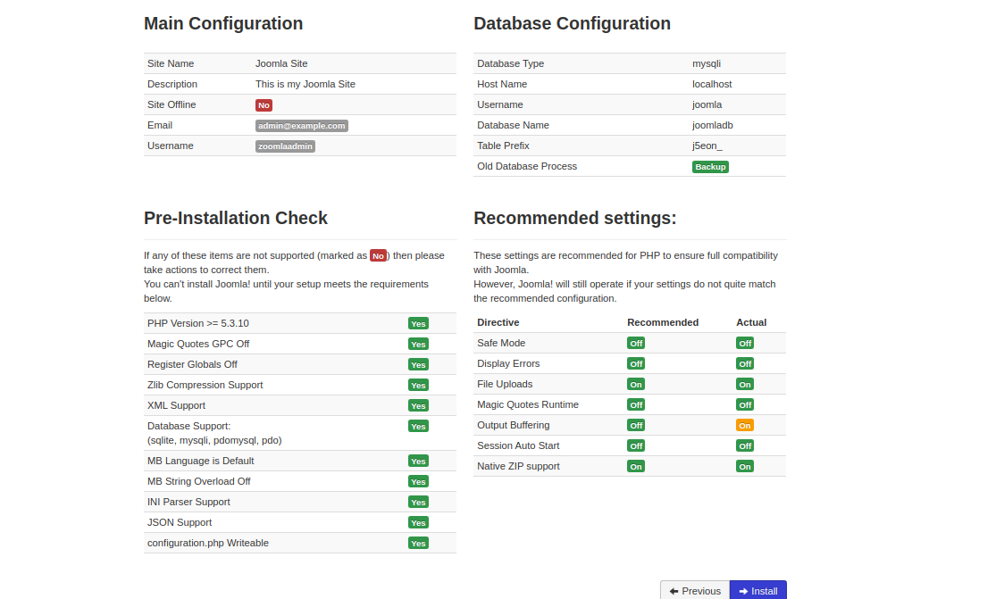
Task: Click the j5eon_ table prefix value
Action: coord(707,145)
